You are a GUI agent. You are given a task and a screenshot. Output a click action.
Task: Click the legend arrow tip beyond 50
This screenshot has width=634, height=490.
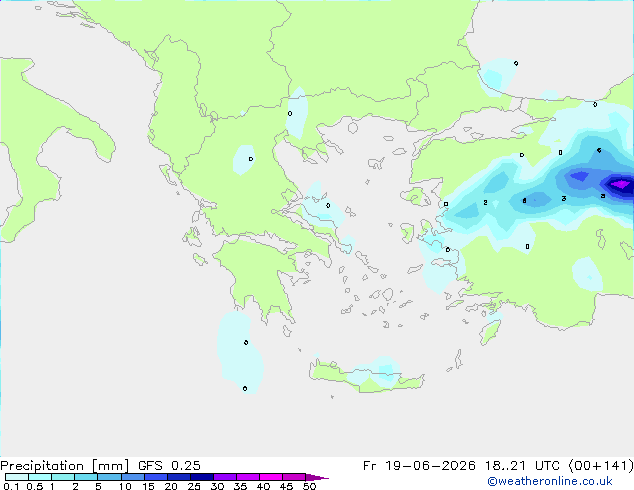pos(317,477)
